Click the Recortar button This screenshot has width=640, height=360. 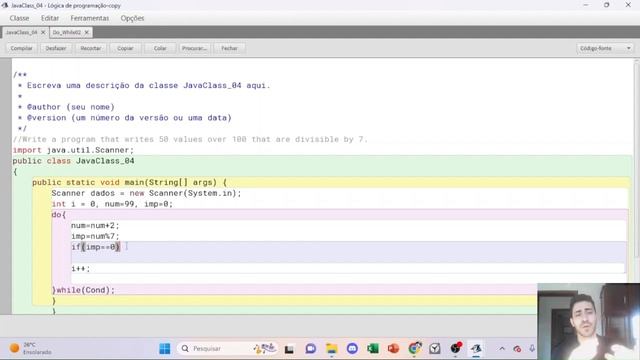tap(91, 48)
